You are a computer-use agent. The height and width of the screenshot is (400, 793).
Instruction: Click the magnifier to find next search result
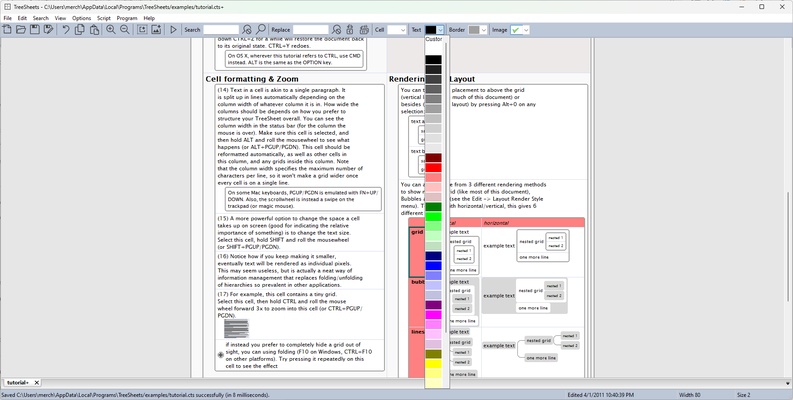click(261, 30)
